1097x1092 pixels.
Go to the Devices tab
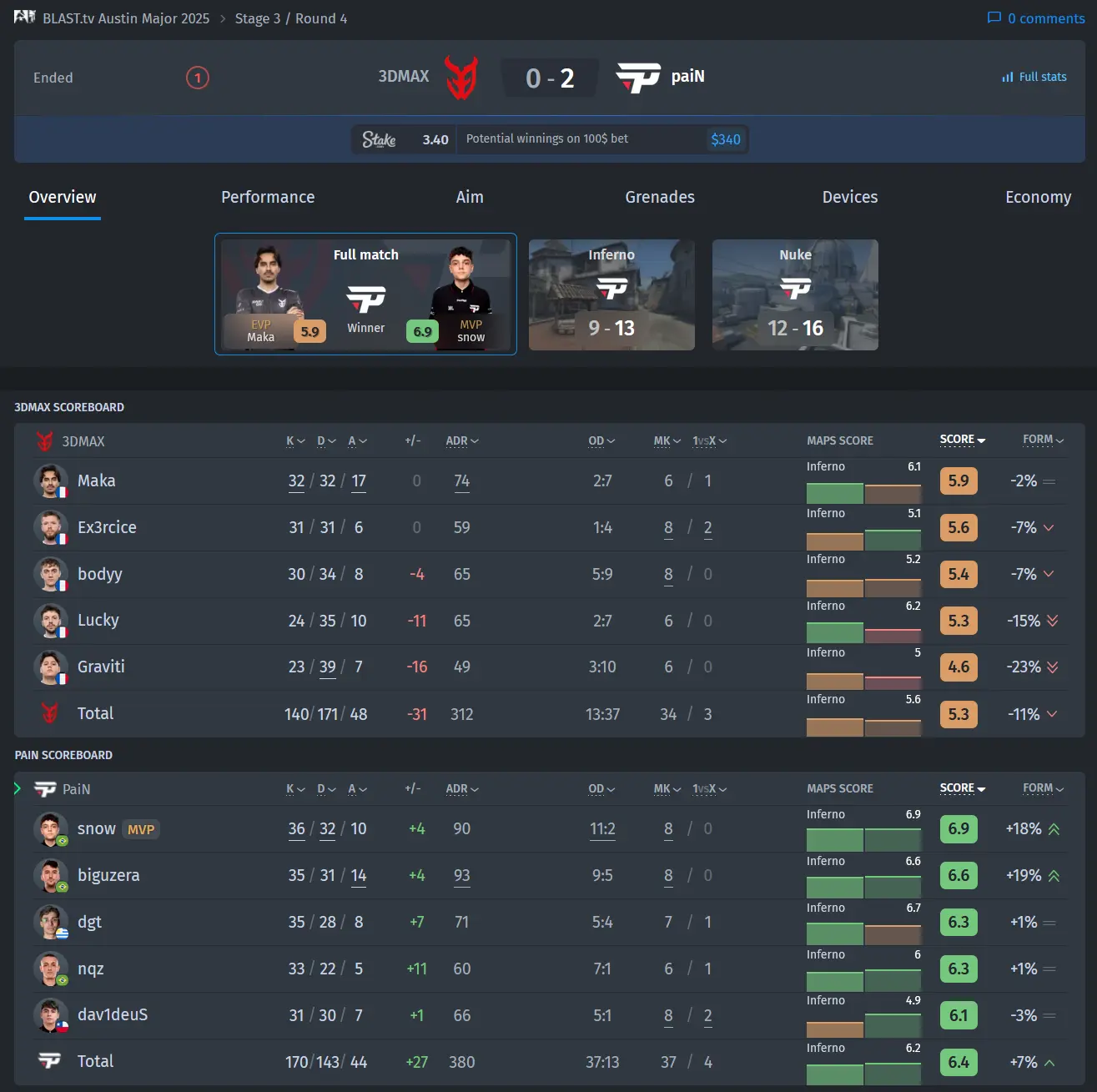[x=850, y=197]
